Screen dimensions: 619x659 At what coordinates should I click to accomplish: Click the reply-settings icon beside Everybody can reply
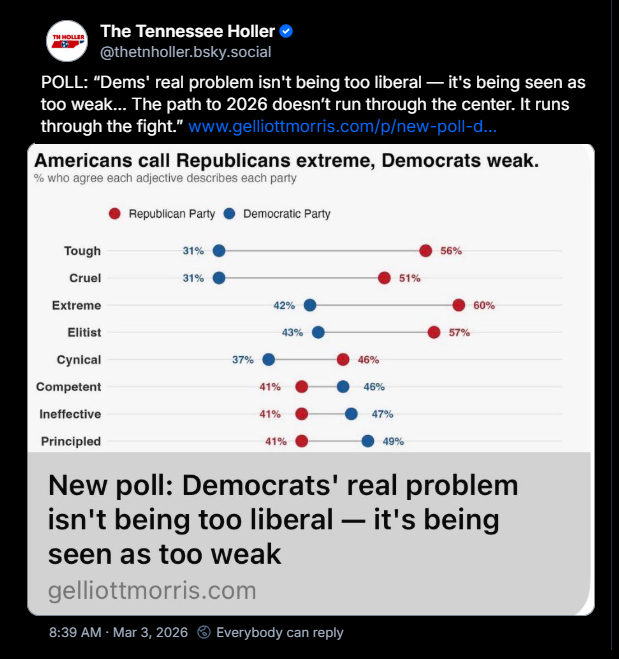[x=205, y=632]
